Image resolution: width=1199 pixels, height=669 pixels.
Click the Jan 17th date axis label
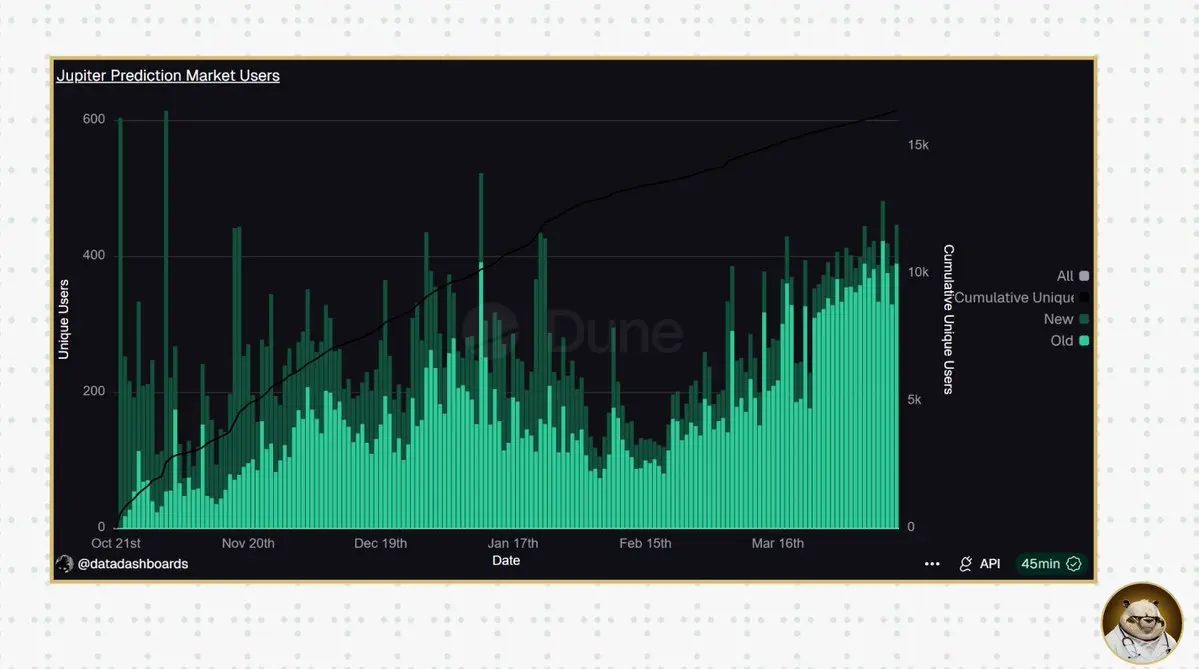[x=513, y=544]
